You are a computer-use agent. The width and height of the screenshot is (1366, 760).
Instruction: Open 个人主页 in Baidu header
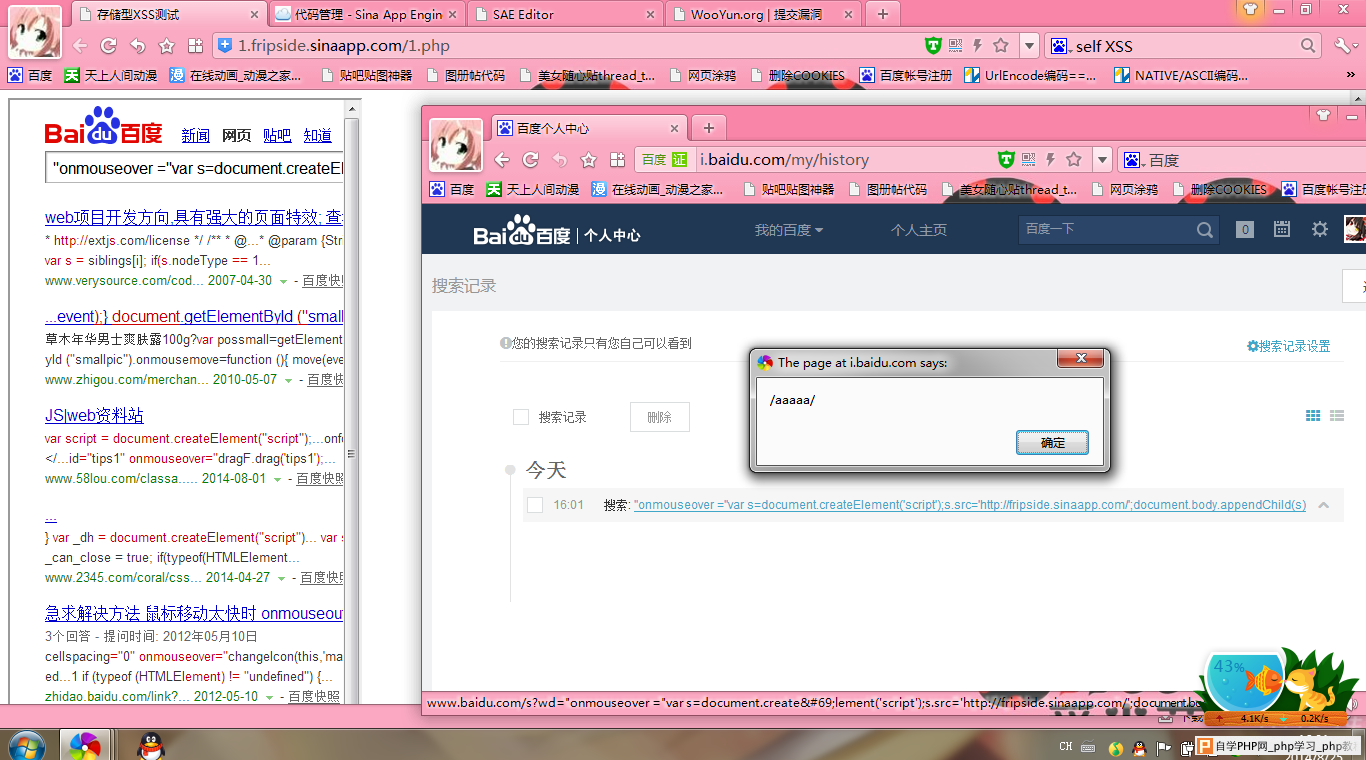tap(919, 230)
